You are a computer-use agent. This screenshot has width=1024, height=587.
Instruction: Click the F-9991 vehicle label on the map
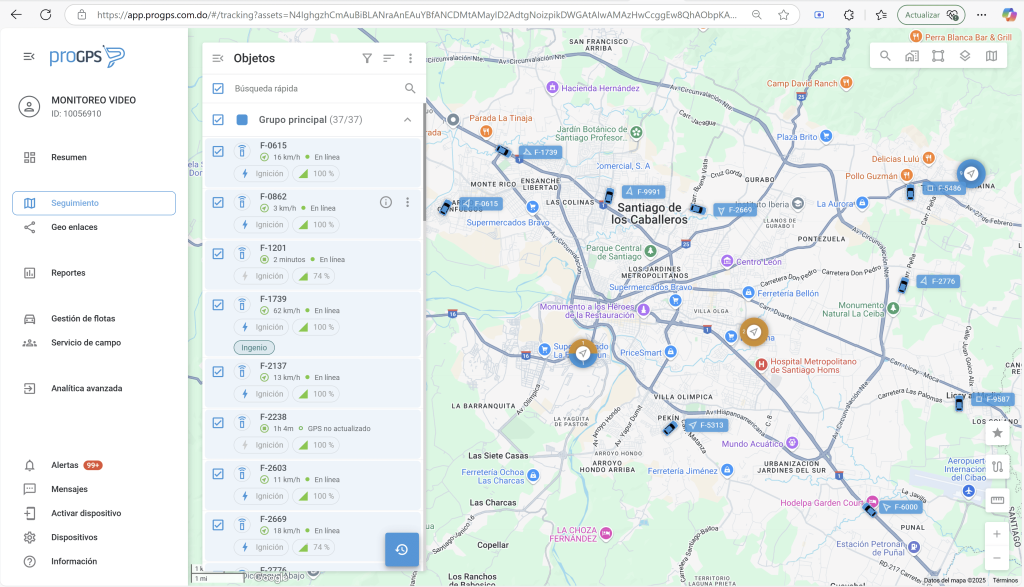[x=643, y=192]
